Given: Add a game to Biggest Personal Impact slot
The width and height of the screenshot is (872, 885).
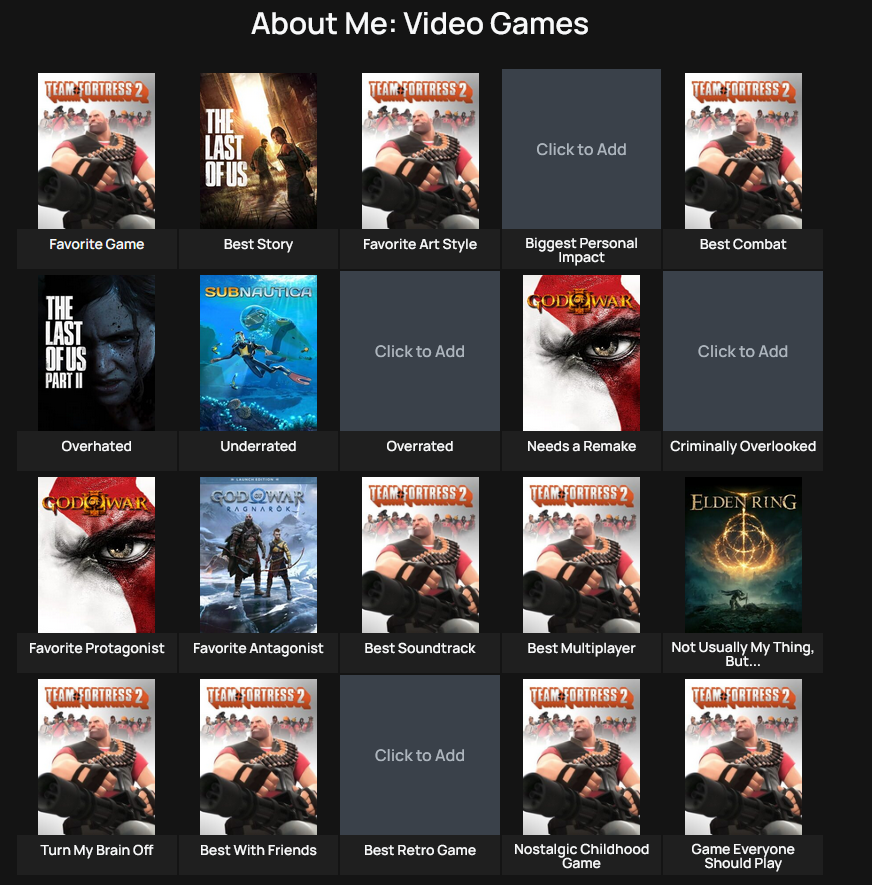Looking at the screenshot, I should coord(581,149).
